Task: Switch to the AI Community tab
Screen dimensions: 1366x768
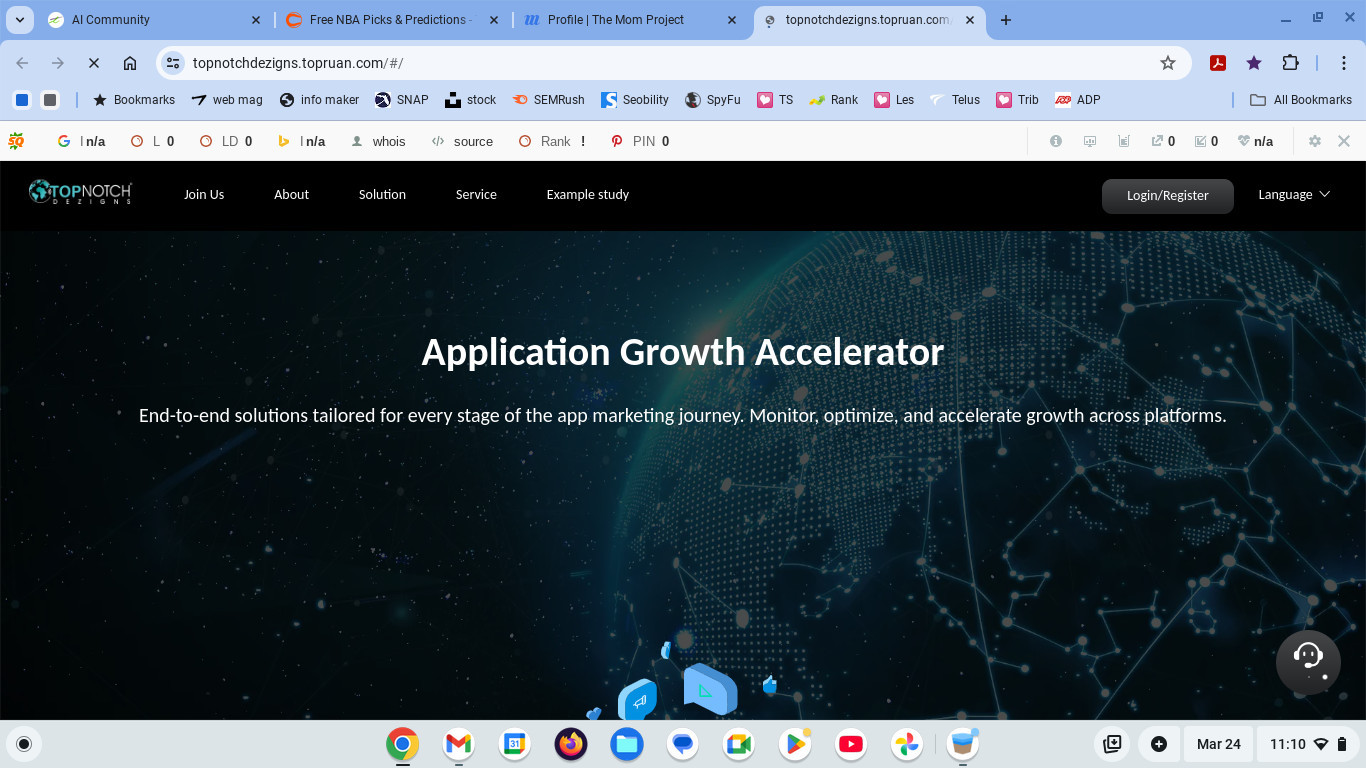Action: point(150,20)
